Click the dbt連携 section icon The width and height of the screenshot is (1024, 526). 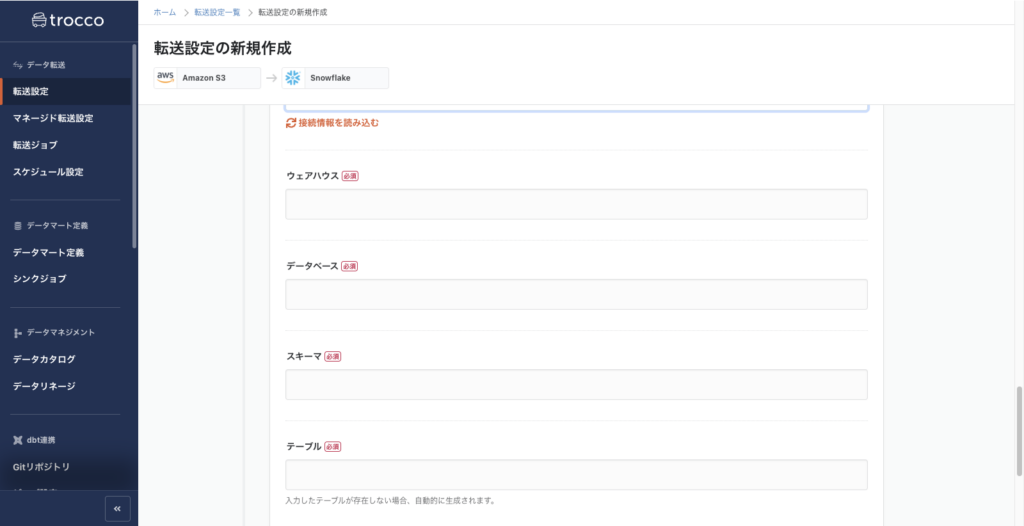click(17, 440)
